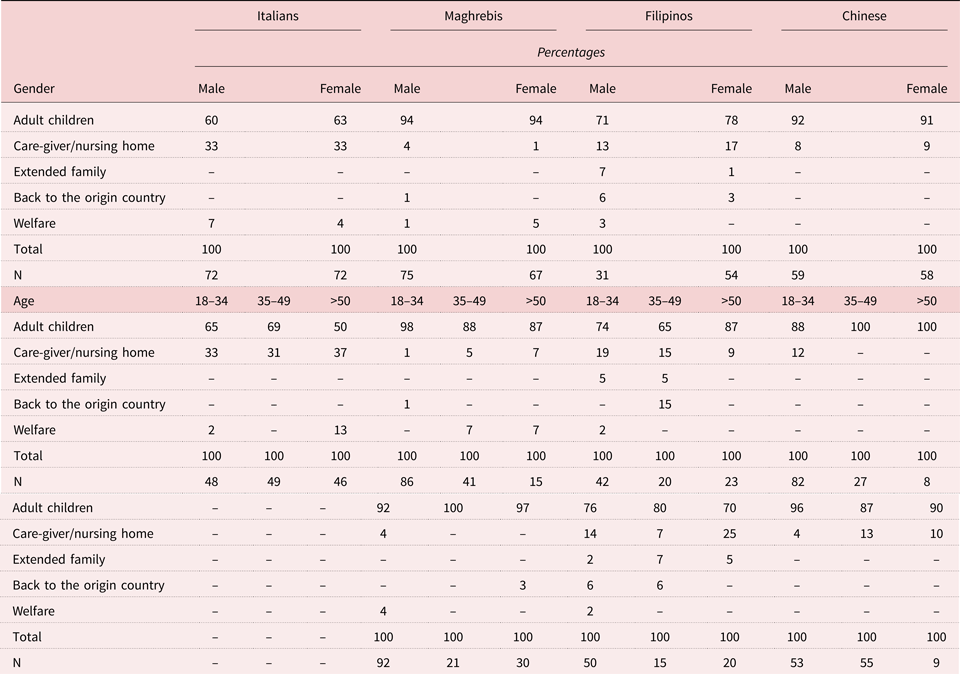Click the cell showing value 60
The width and height of the screenshot is (960, 674).
pyautogui.click(x=212, y=120)
